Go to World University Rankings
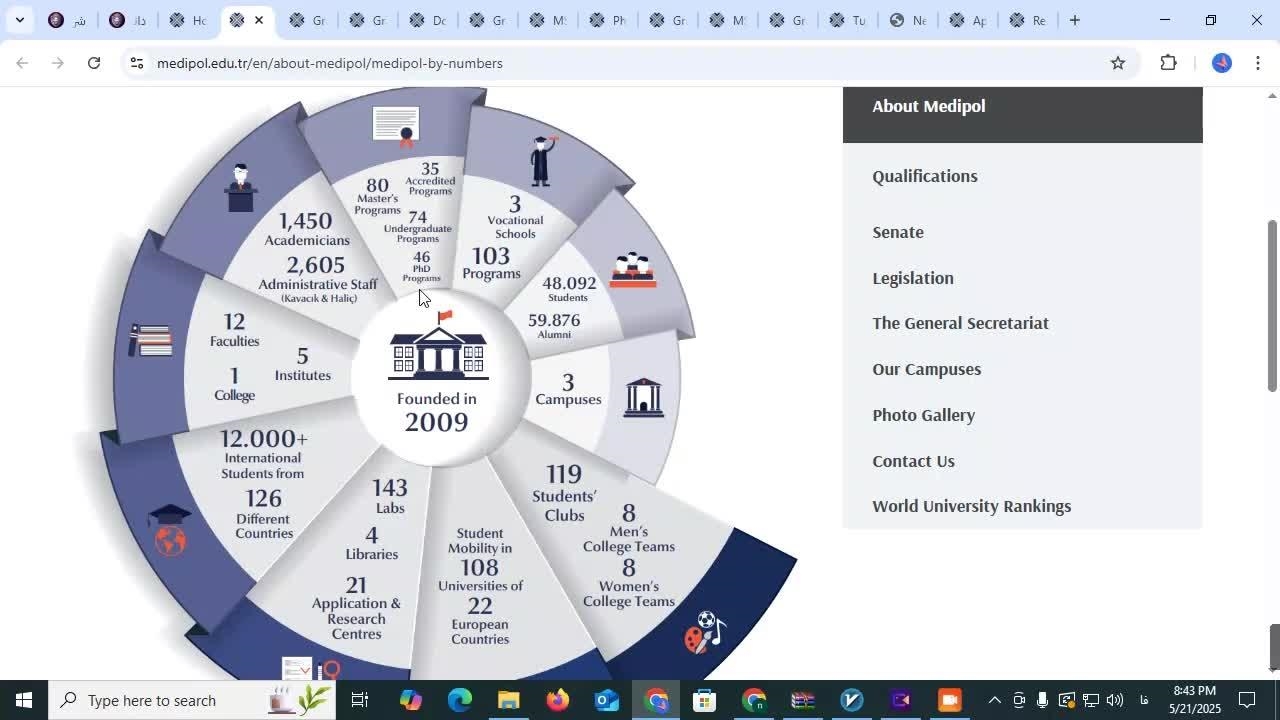Screen dimensions: 1280x720 [971, 506]
